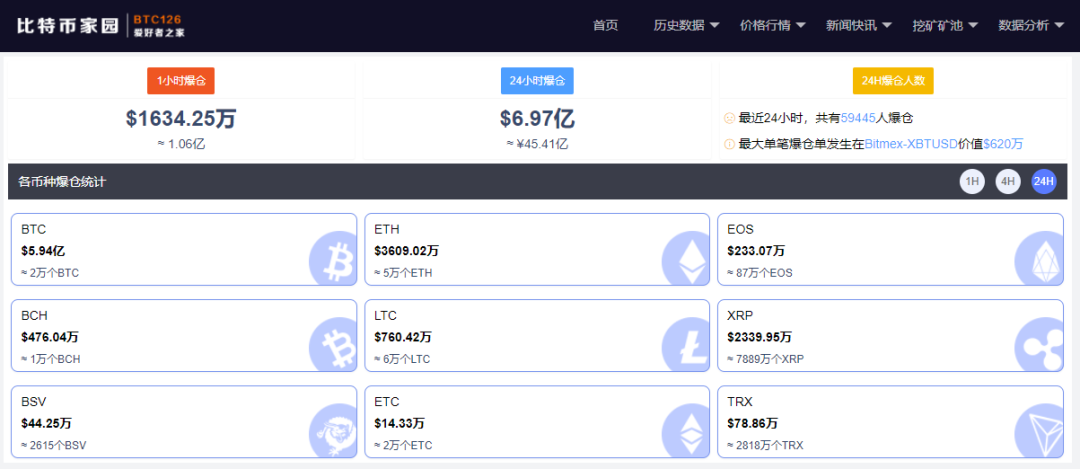Click the Bitcoin coin icon in BTC card
Viewport: 1080px width, 469px height.
click(x=333, y=260)
